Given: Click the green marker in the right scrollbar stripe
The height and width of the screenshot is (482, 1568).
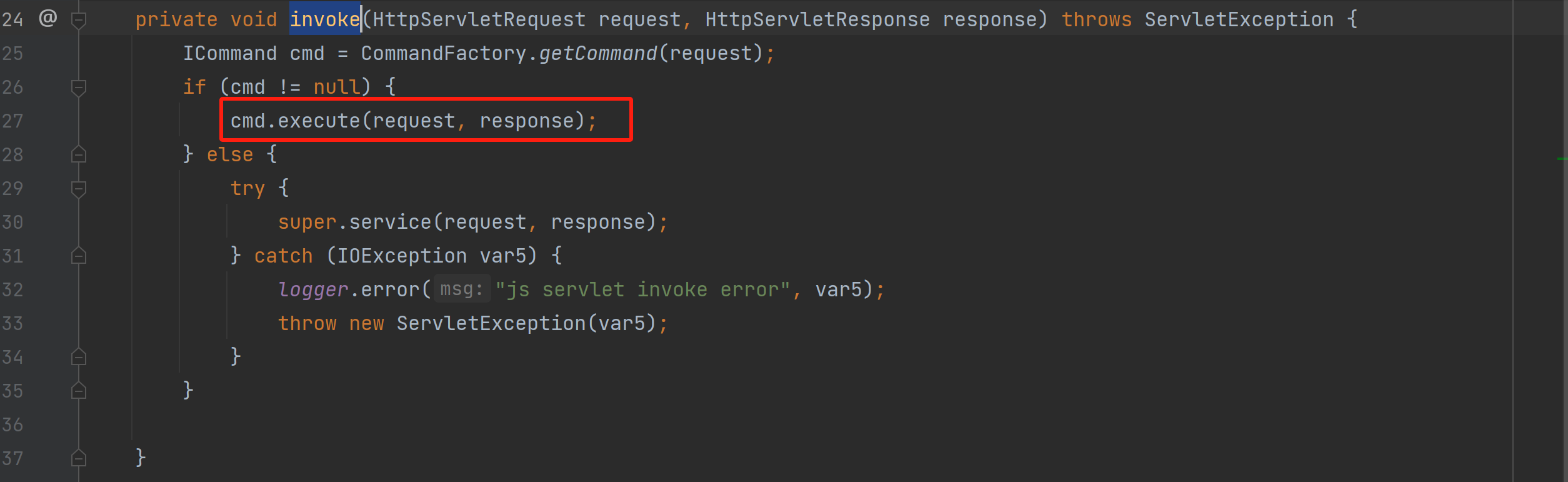Looking at the screenshot, I should coord(1562,159).
